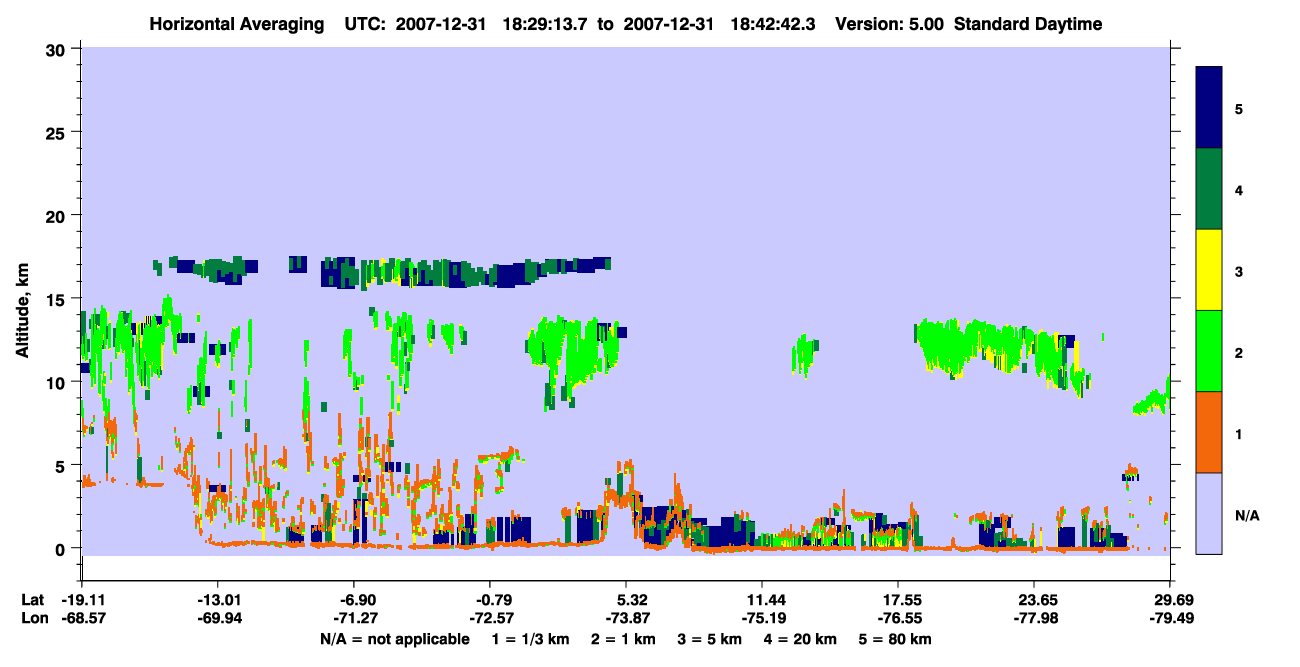Image resolution: width=1300 pixels, height=667 pixels.
Task: Click legend text '5 = 80 km'
Action: click(895, 639)
